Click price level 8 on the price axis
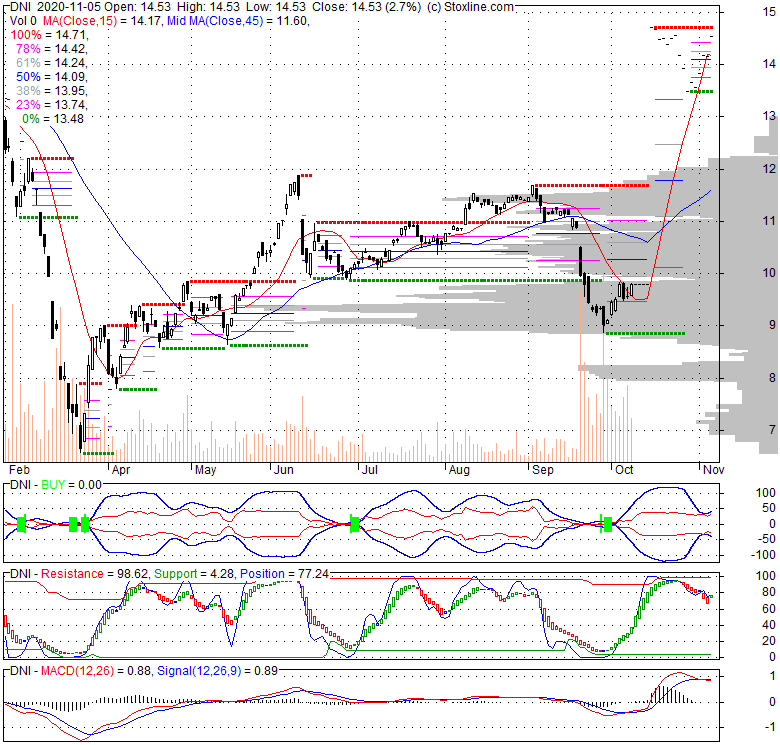 pyautogui.click(x=772, y=378)
